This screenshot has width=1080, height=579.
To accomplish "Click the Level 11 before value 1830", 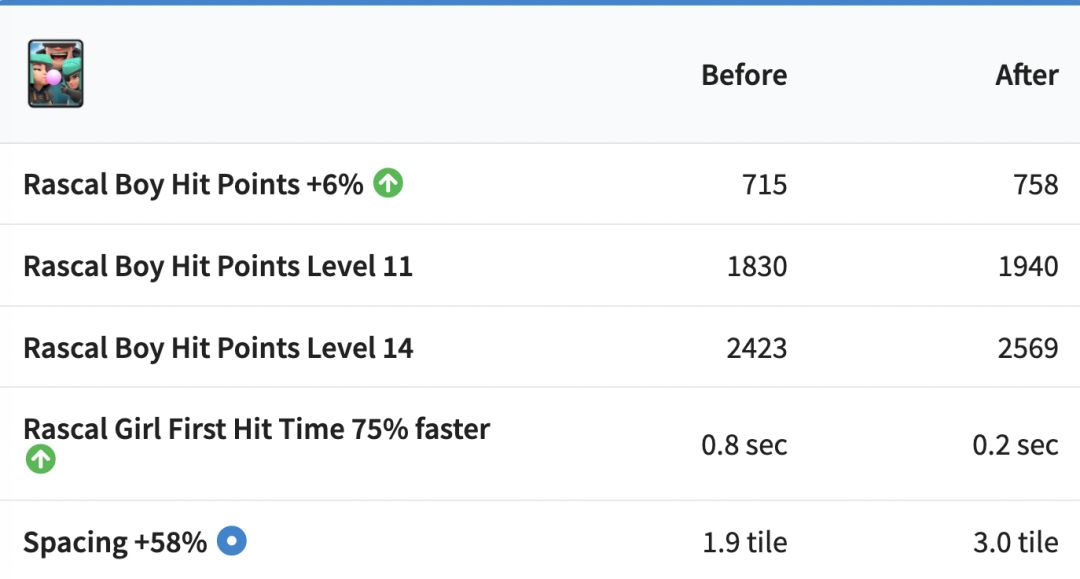I will pyautogui.click(x=757, y=267).
